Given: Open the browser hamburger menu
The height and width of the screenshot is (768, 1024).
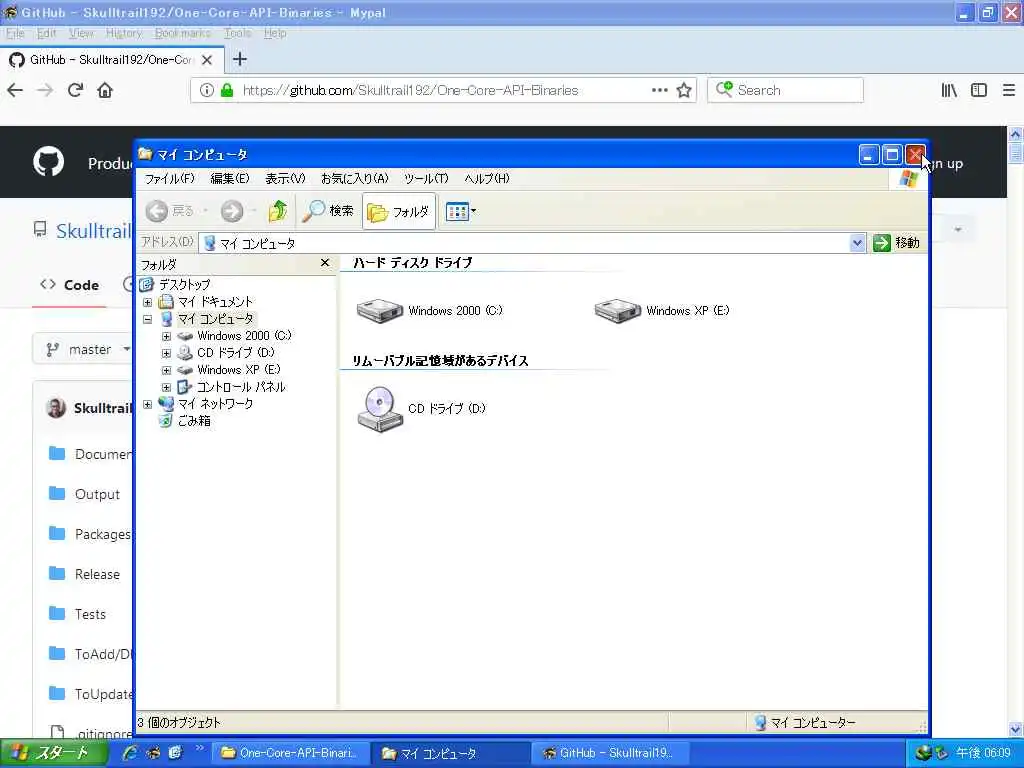Looking at the screenshot, I should pyautogui.click(x=1009, y=90).
